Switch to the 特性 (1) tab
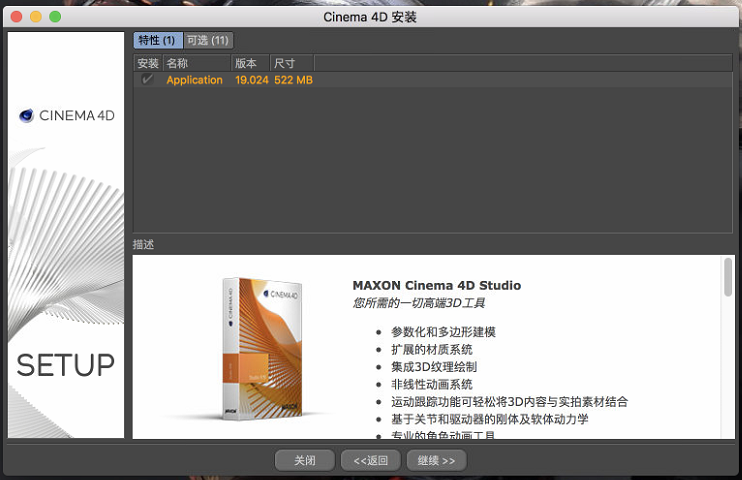 [158, 40]
